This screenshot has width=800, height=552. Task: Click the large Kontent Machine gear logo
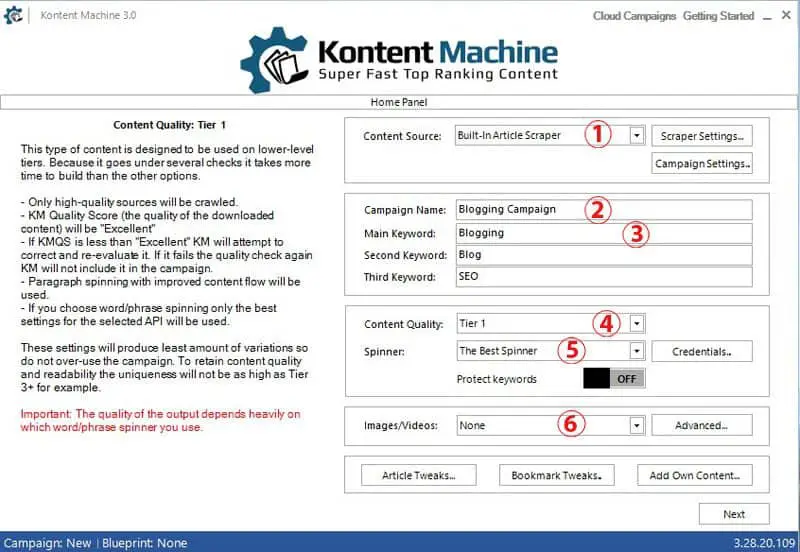(273, 61)
